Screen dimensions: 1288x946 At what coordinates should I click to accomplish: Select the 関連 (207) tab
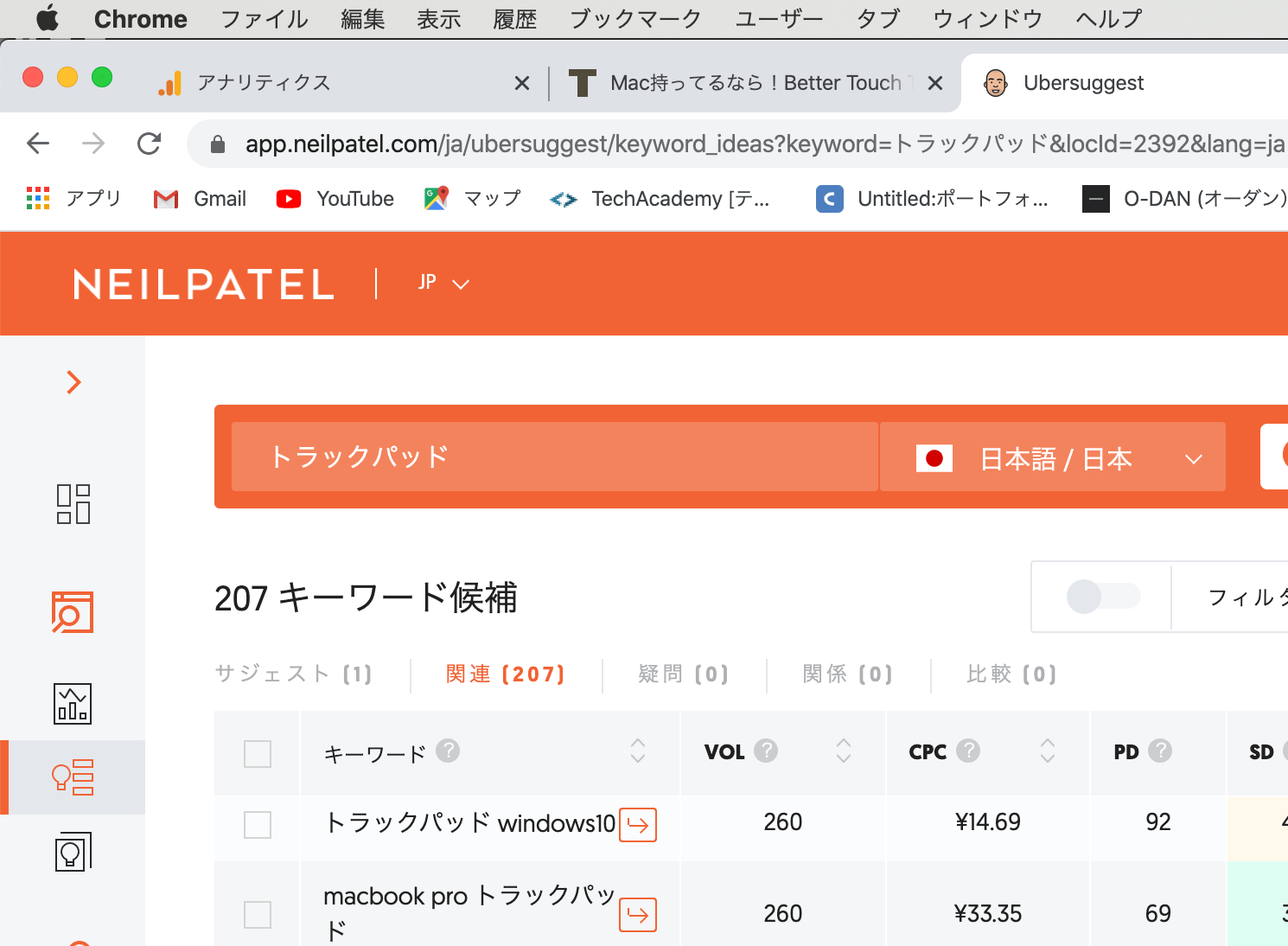pyautogui.click(x=506, y=674)
